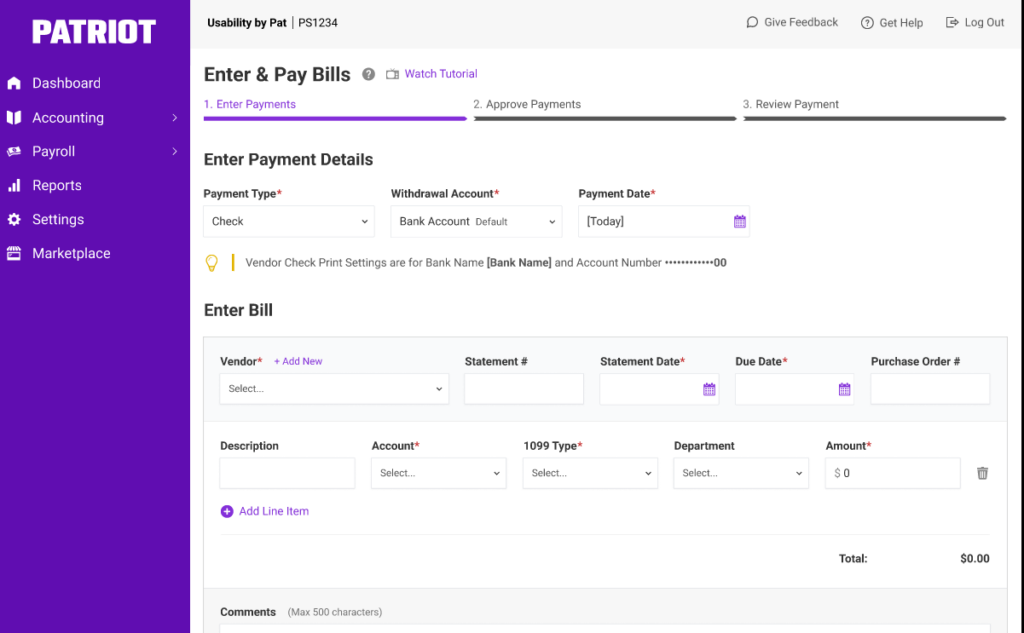This screenshot has height=633, width=1024.
Task: Open the Account select dropdown
Action: [x=439, y=473]
